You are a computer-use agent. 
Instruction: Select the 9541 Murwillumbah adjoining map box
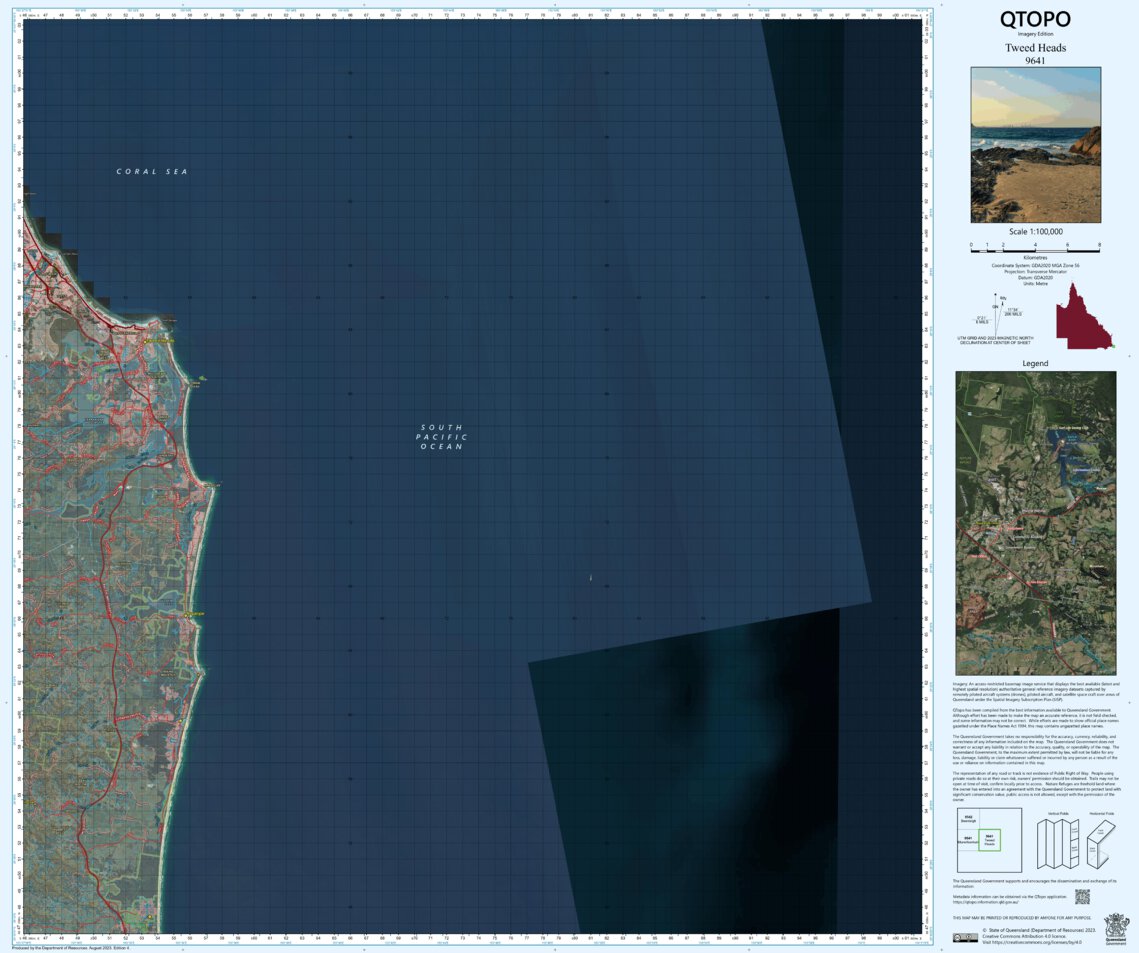click(x=968, y=840)
